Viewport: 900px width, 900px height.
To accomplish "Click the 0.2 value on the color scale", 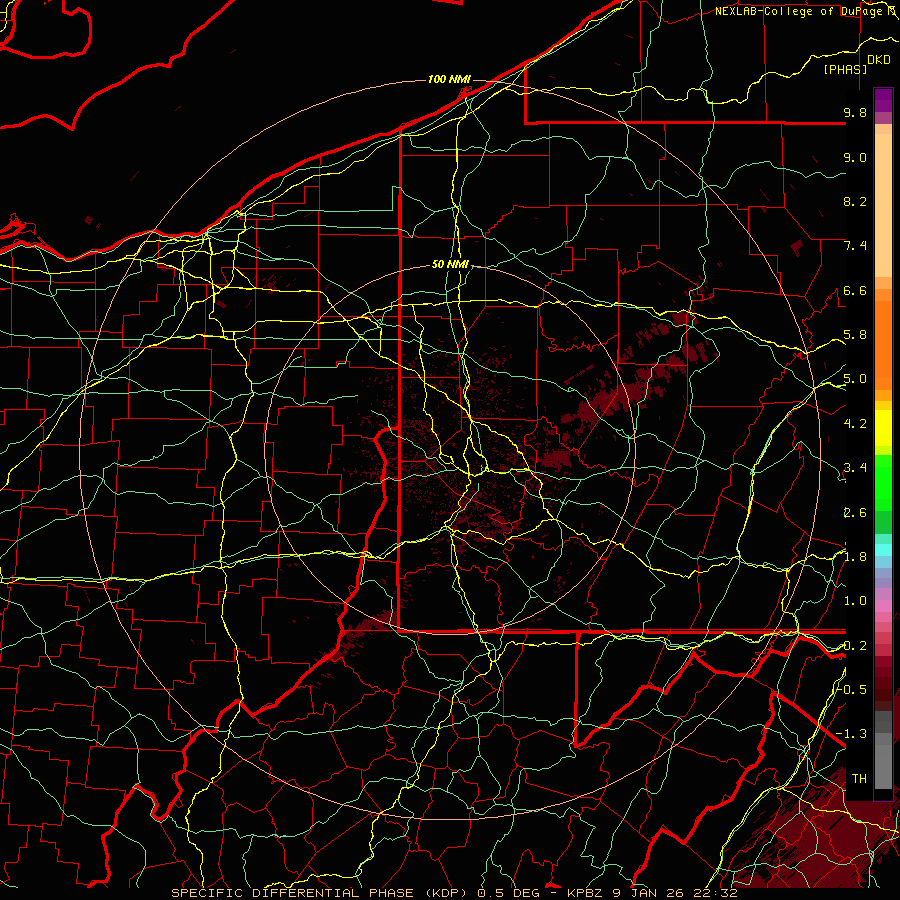I will 855,646.
